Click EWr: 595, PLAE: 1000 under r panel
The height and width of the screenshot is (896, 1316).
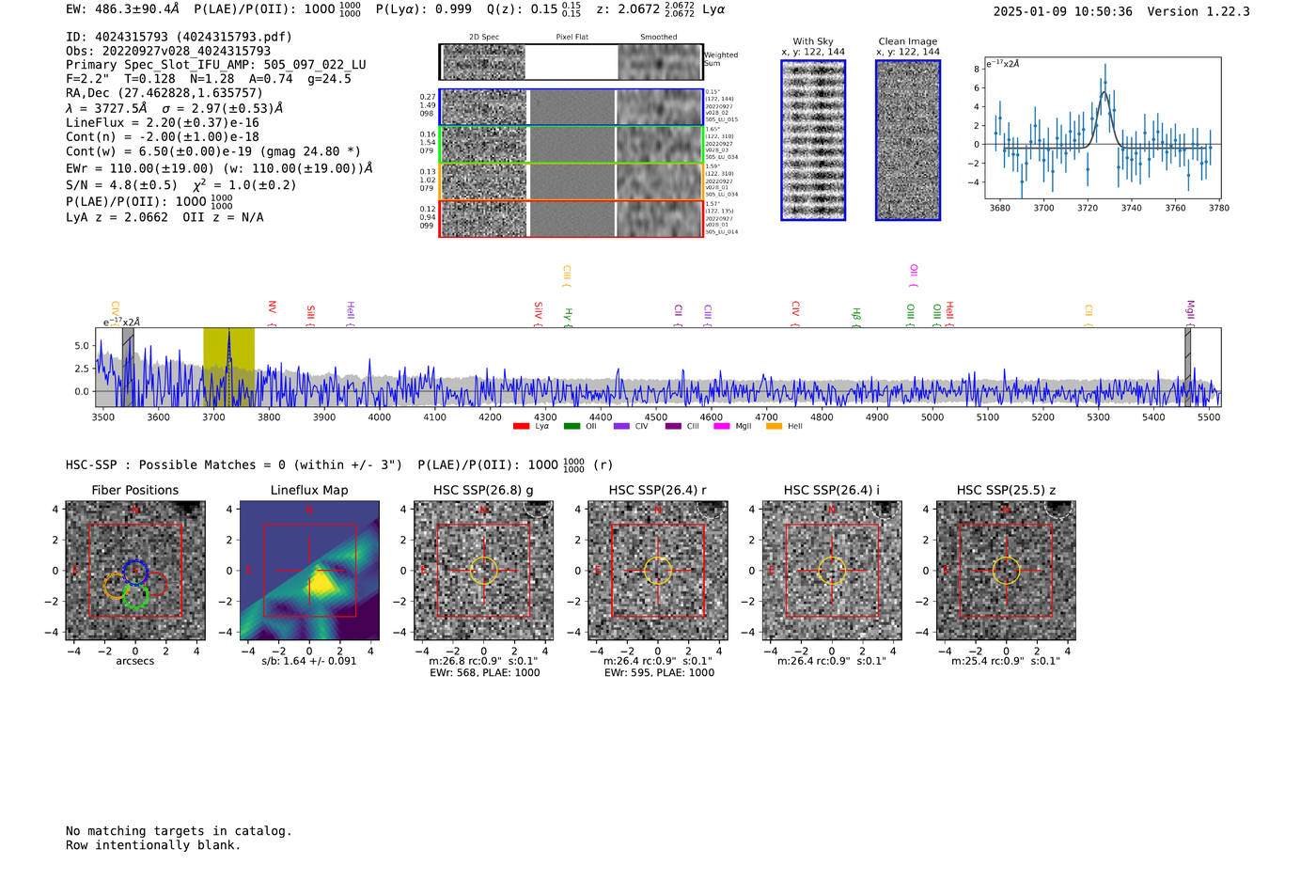click(659, 673)
